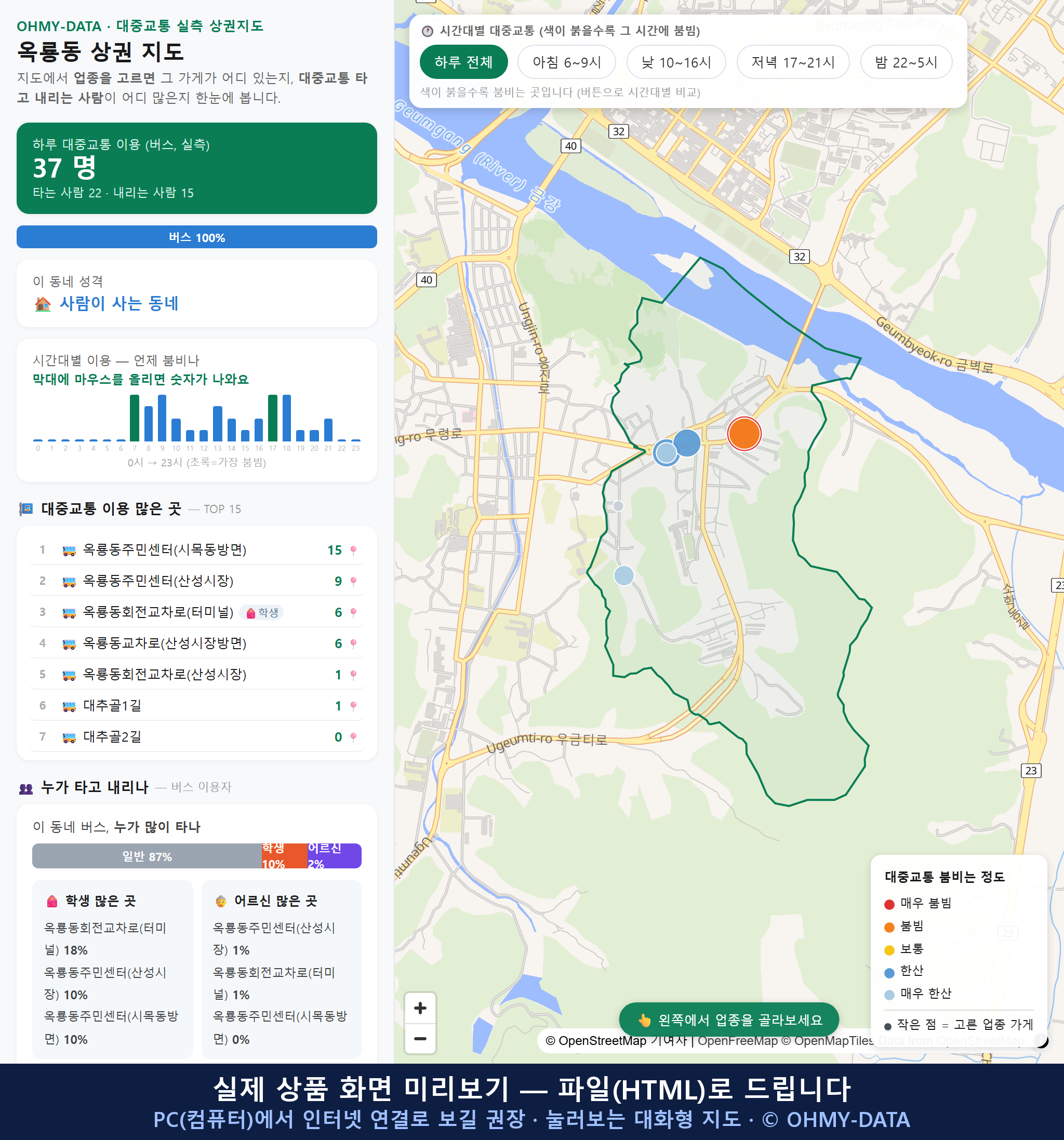Locate 옥룡동주민센터(시목동방면) via pin icon
This screenshot has height=1140, width=1064.
(353, 550)
